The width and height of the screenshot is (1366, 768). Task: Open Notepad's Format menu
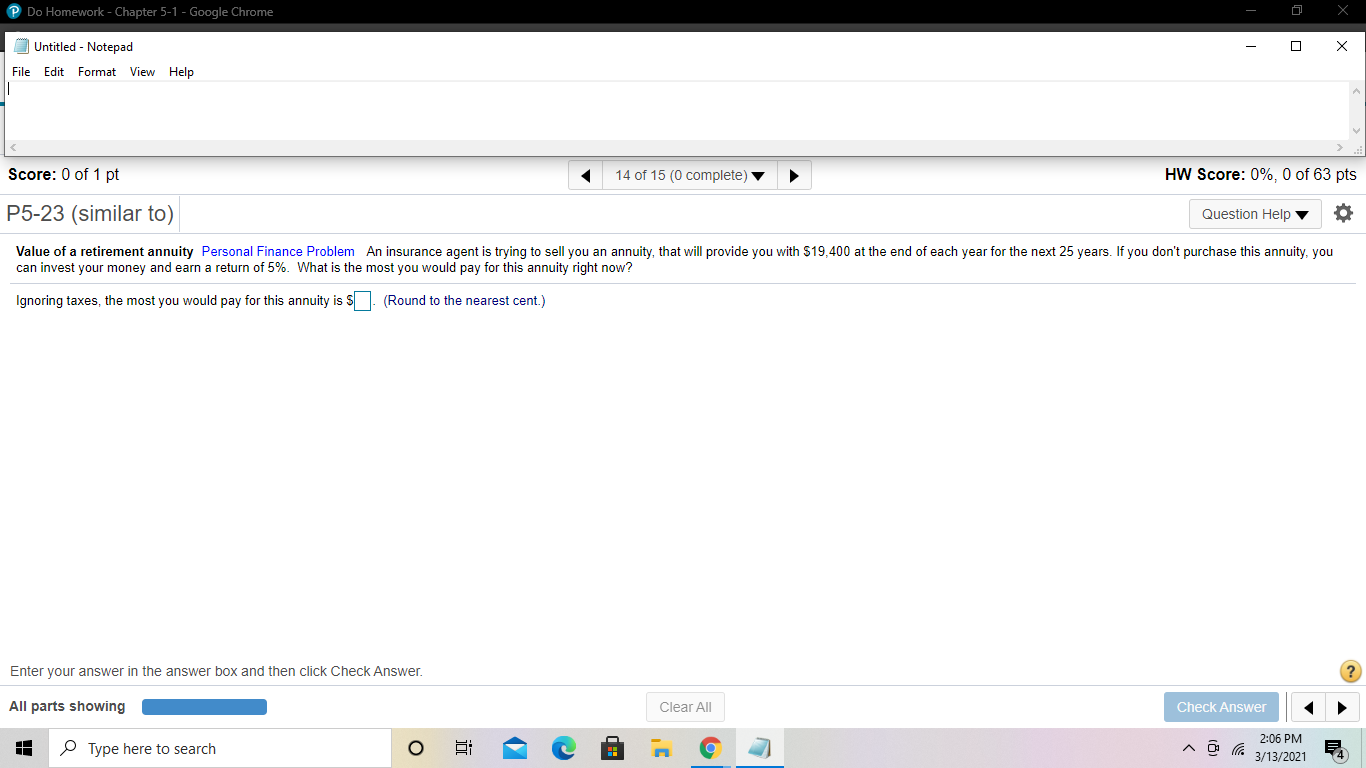tap(96, 71)
